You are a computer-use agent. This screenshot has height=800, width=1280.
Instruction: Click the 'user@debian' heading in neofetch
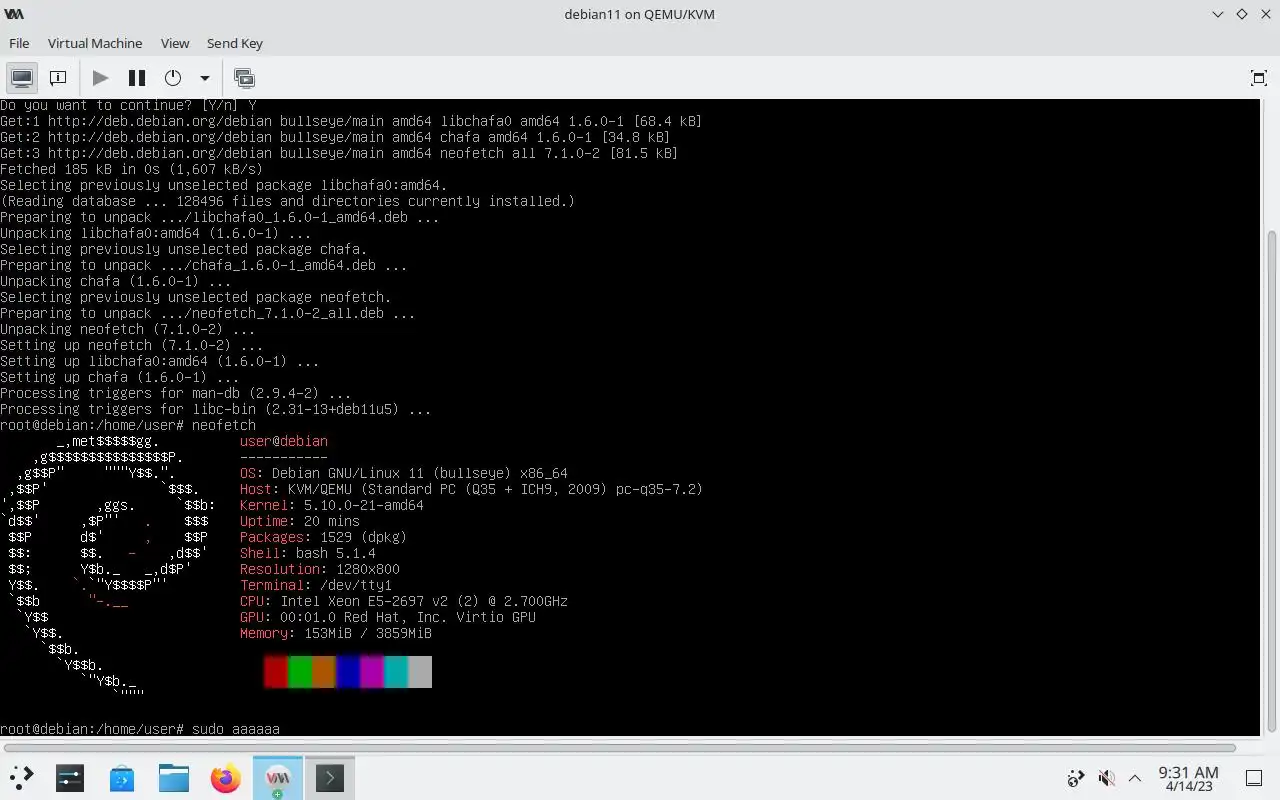[284, 441]
